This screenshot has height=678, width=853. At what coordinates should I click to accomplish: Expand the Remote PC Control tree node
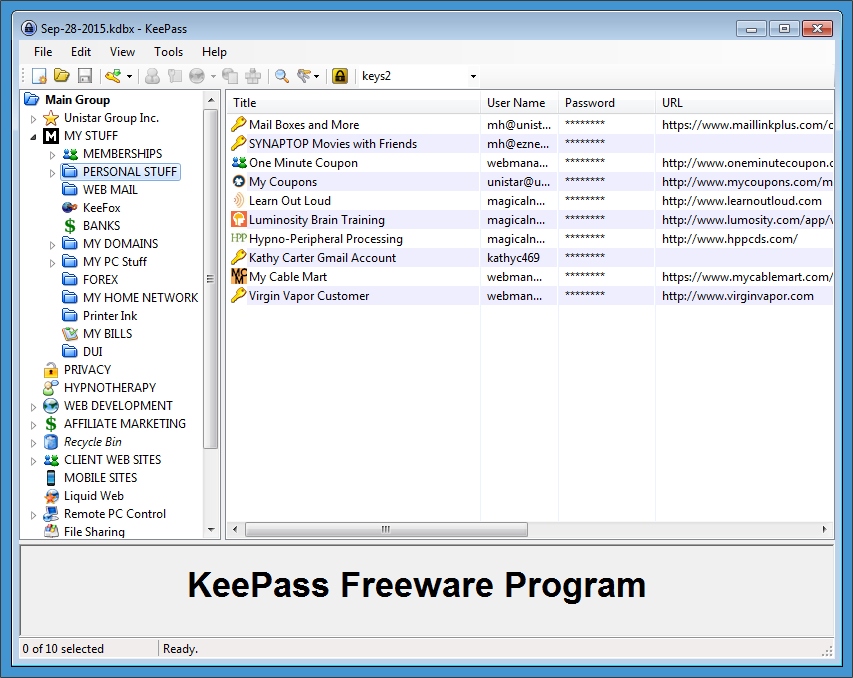tap(33, 514)
